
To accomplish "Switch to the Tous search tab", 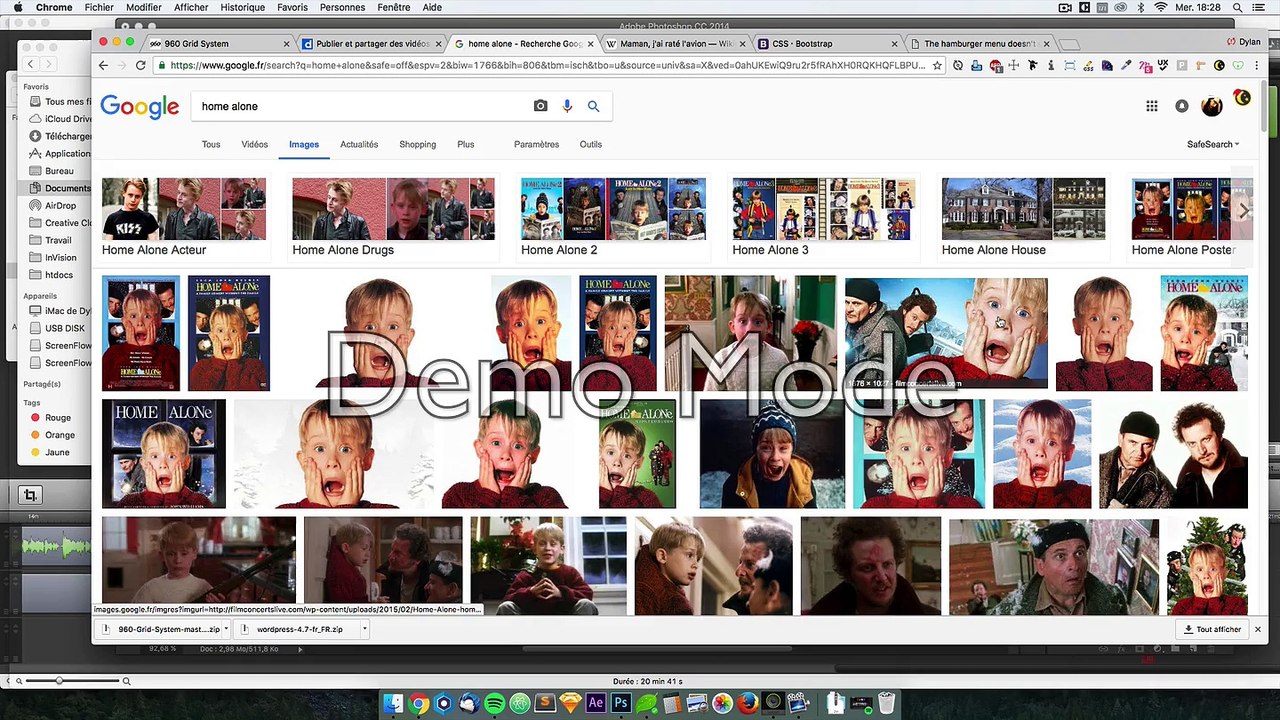I will pyautogui.click(x=211, y=144).
